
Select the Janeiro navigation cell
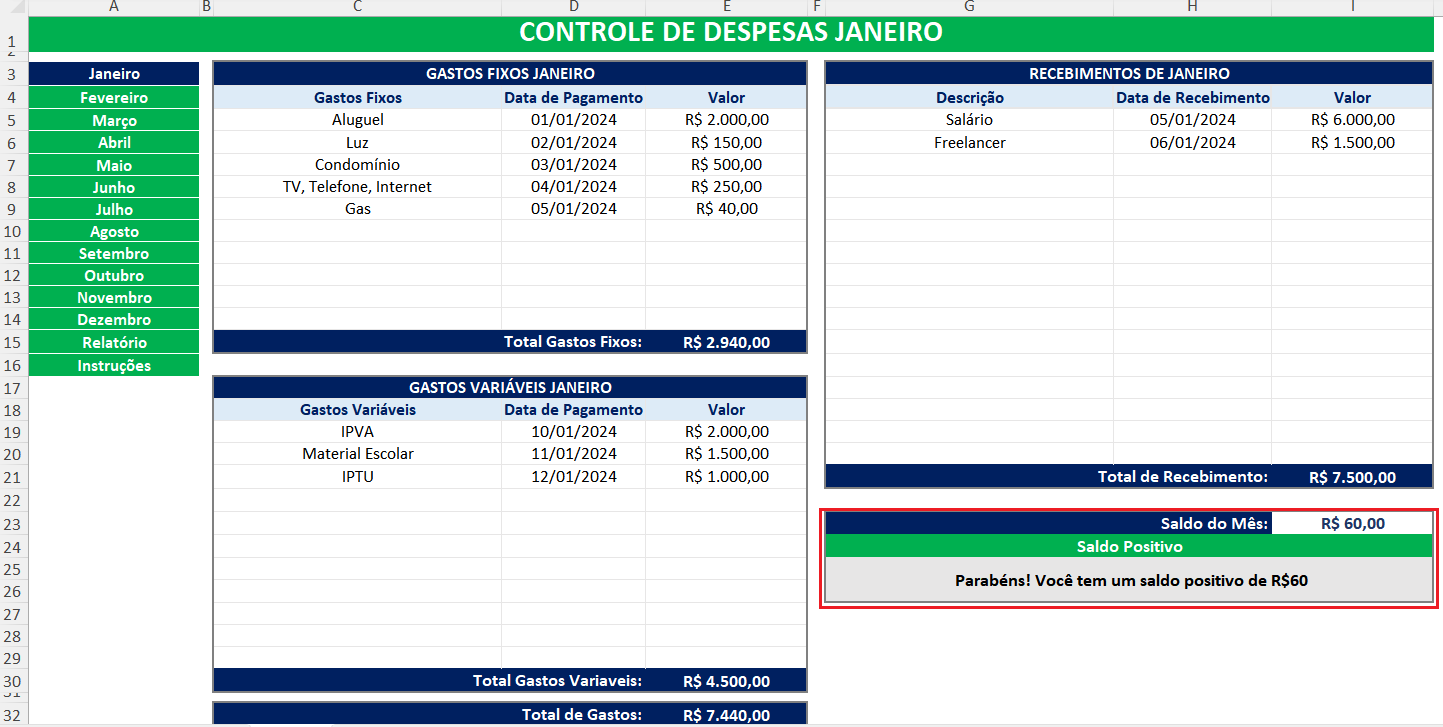point(114,73)
